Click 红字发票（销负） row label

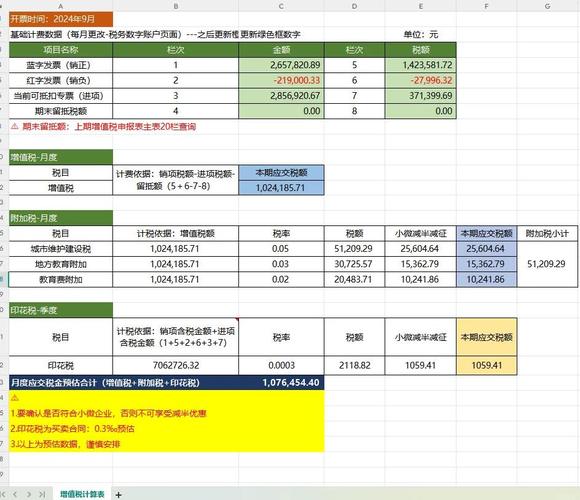point(61,80)
